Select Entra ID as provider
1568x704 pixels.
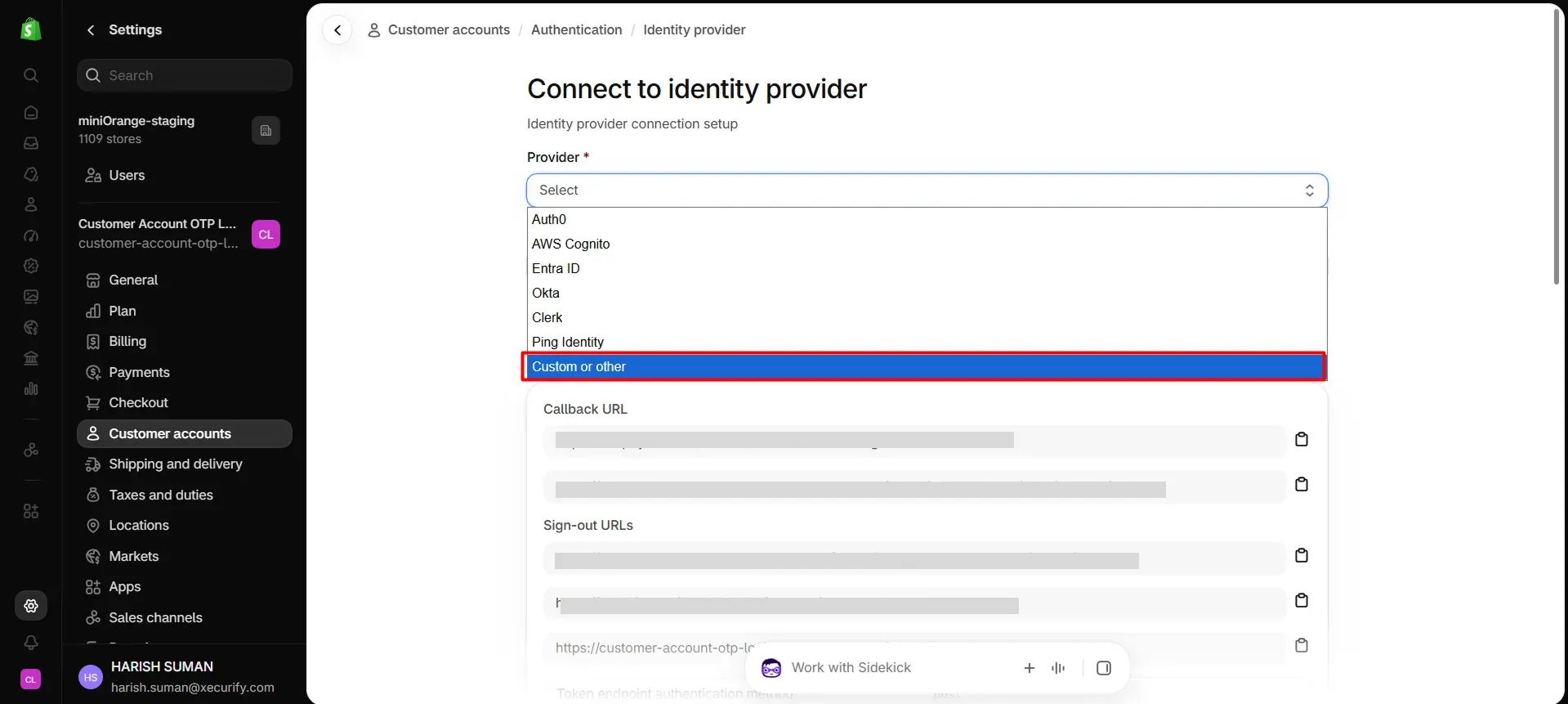(x=927, y=268)
